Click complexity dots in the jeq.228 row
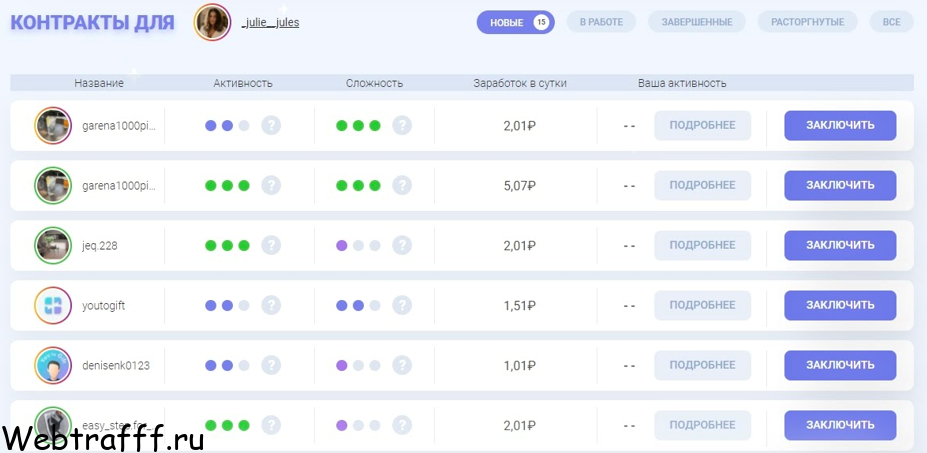The width and height of the screenshot is (927, 453). pos(358,245)
